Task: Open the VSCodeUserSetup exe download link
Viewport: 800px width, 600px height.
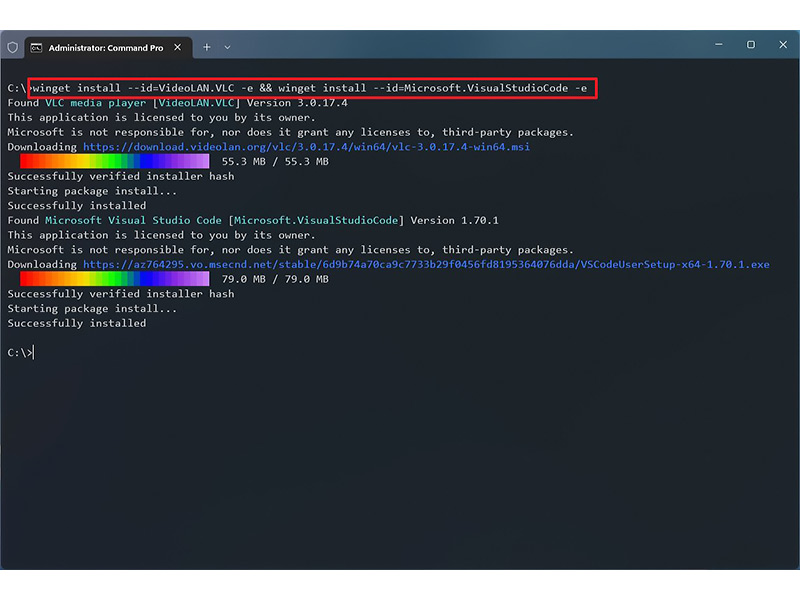Action: click(x=426, y=264)
